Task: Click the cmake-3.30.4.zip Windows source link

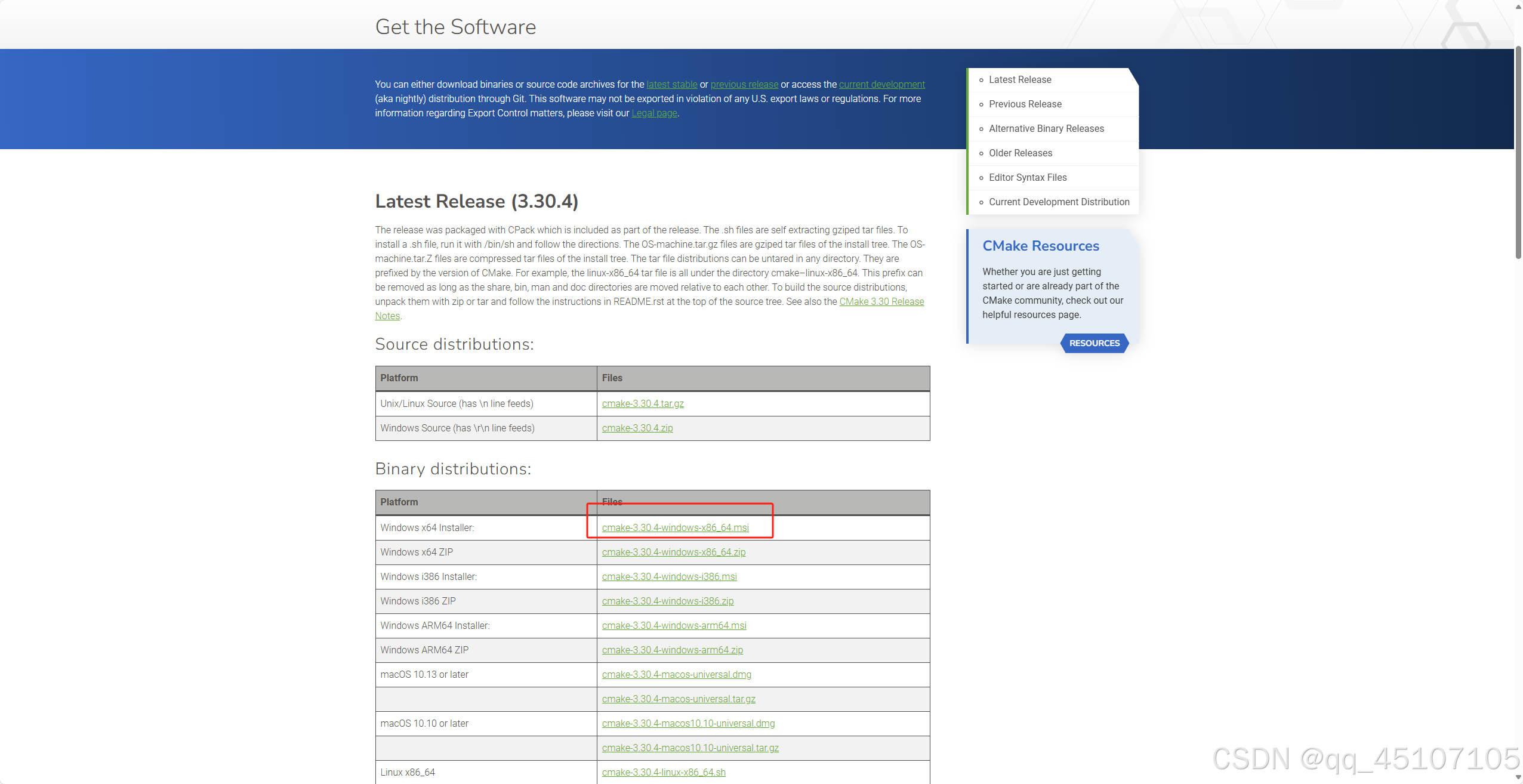Action: click(637, 428)
